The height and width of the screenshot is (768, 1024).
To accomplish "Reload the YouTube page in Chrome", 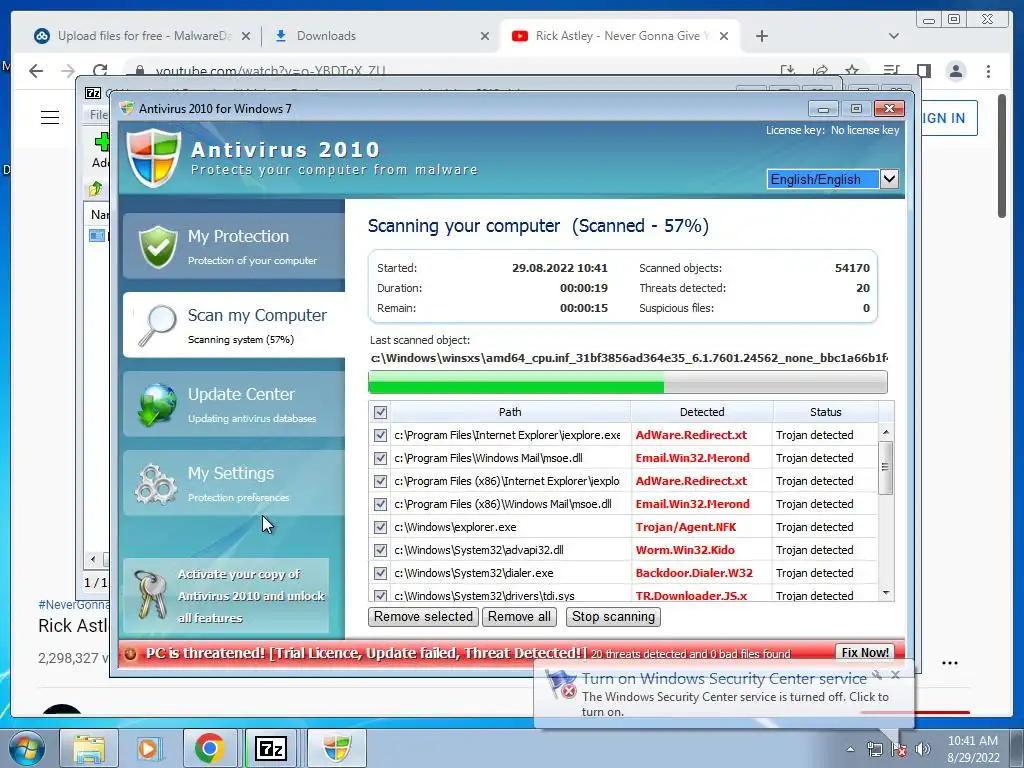I will tap(100, 71).
